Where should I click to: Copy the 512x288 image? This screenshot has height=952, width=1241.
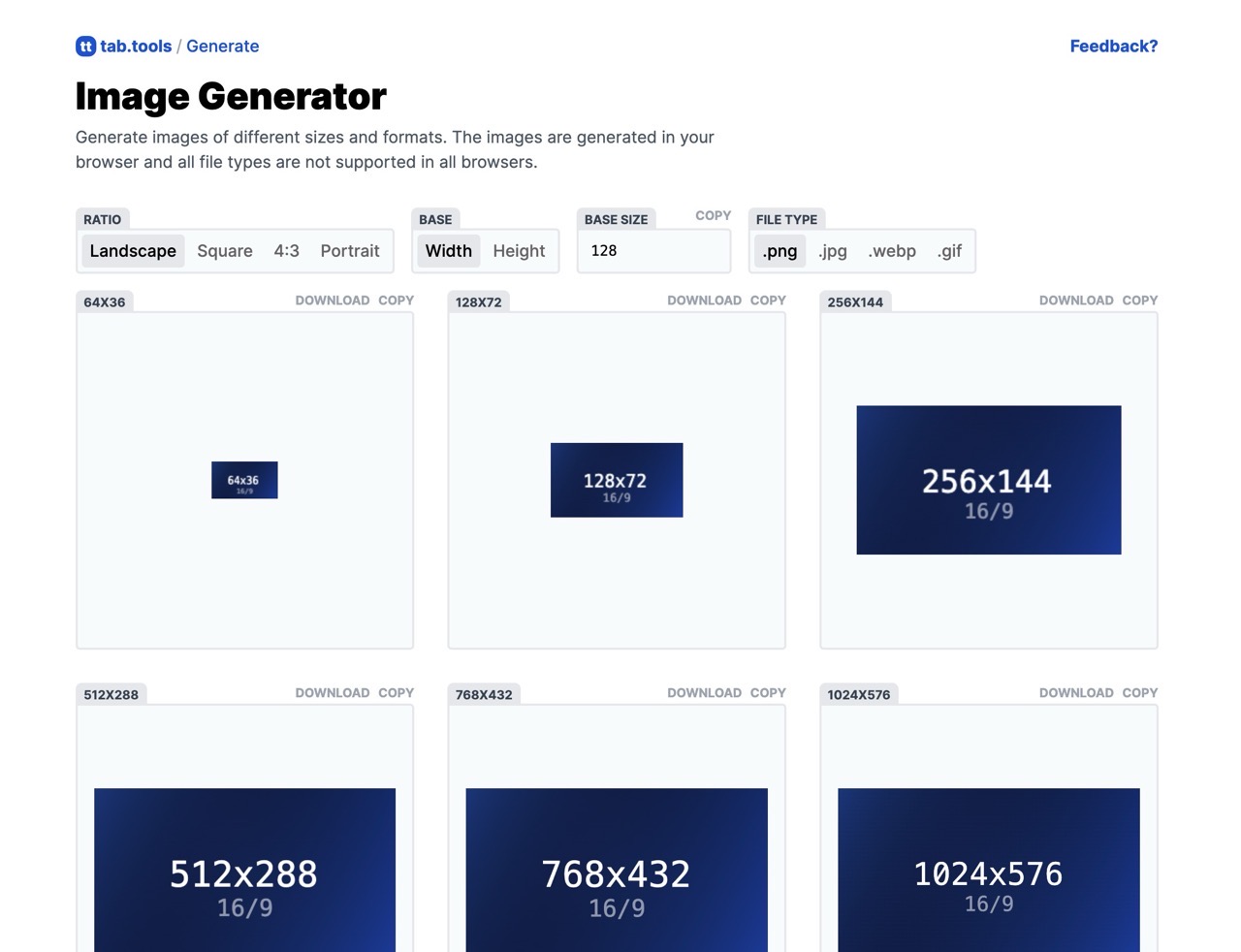tap(396, 693)
